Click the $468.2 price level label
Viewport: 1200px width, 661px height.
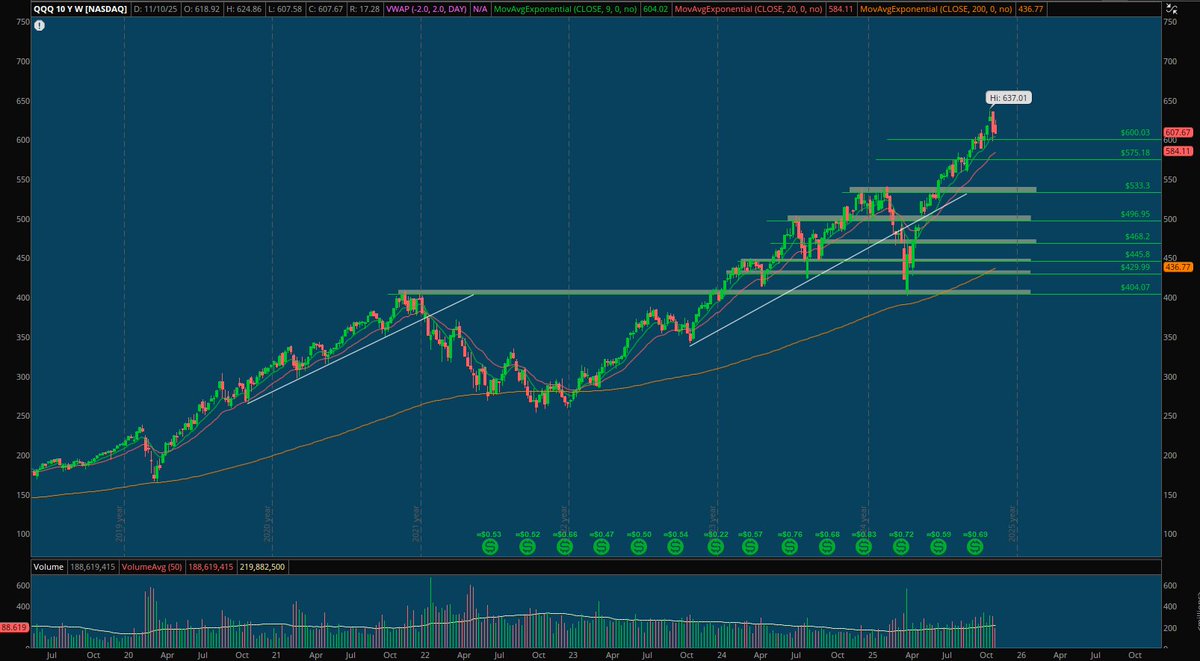click(1138, 237)
